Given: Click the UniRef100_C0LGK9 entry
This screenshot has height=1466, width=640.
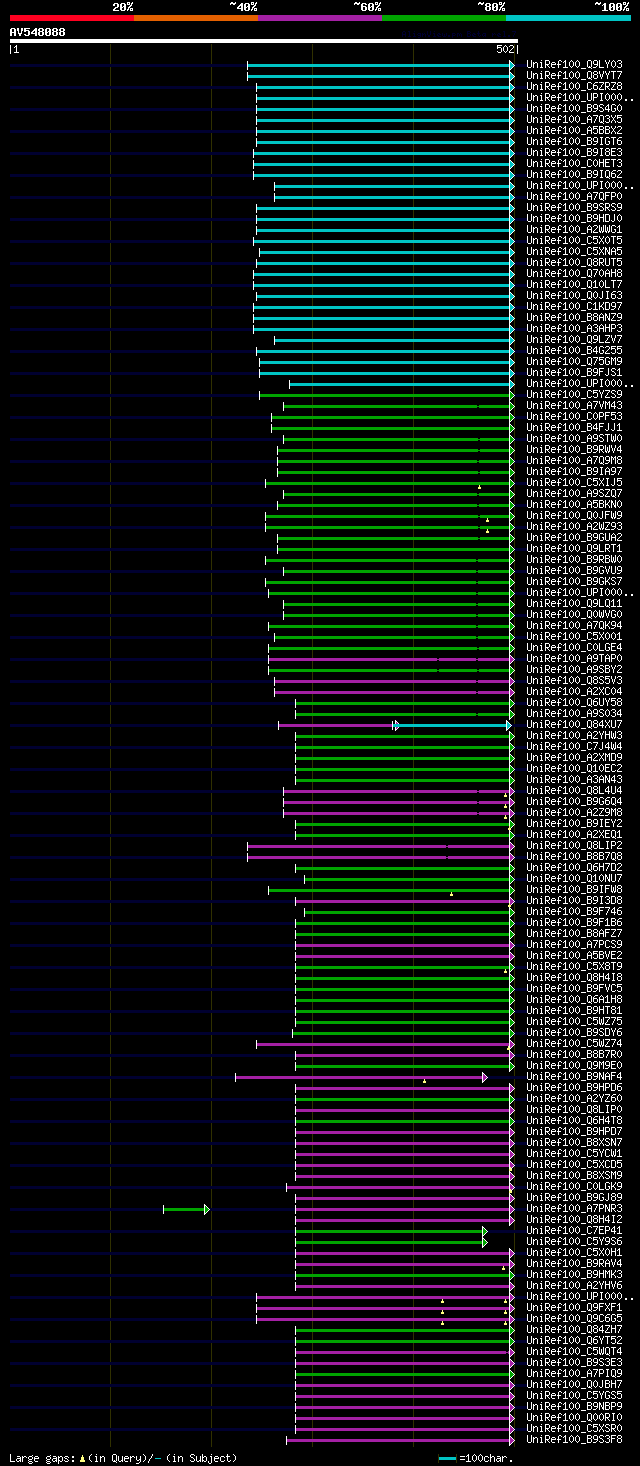Looking at the screenshot, I should click(x=574, y=1186).
